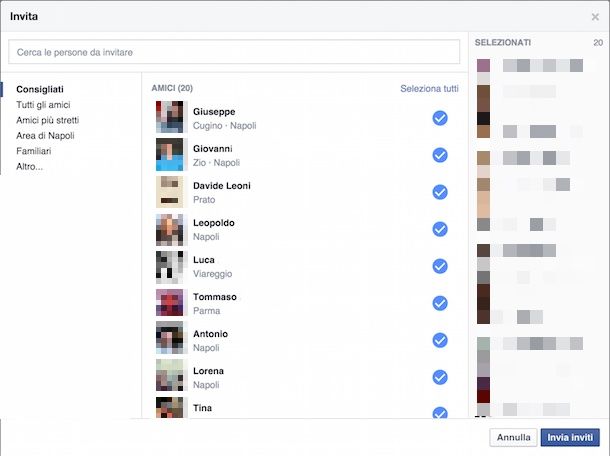Uncheck Antonio's invitation checkmark
Screen dimensions: 610x456
440,340
